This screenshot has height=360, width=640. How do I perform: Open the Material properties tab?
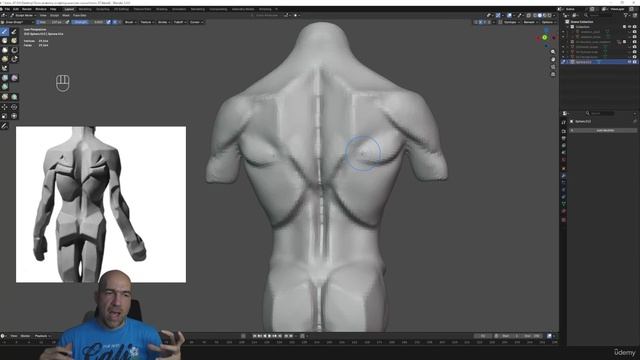[564, 211]
